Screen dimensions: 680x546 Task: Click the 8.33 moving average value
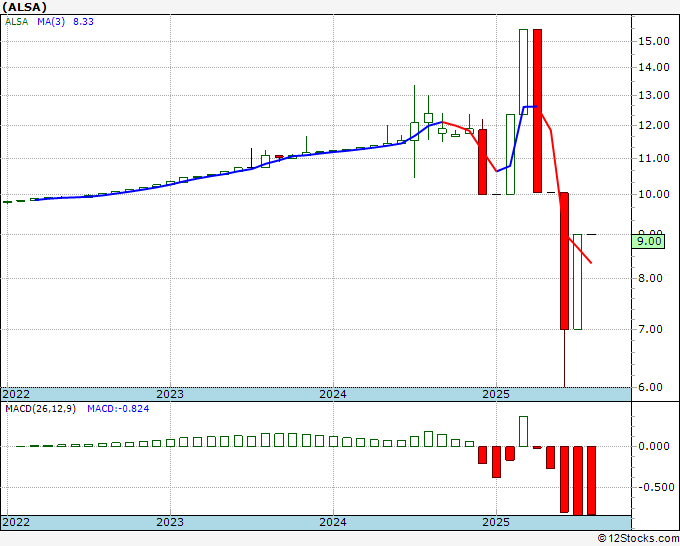[x=83, y=22]
